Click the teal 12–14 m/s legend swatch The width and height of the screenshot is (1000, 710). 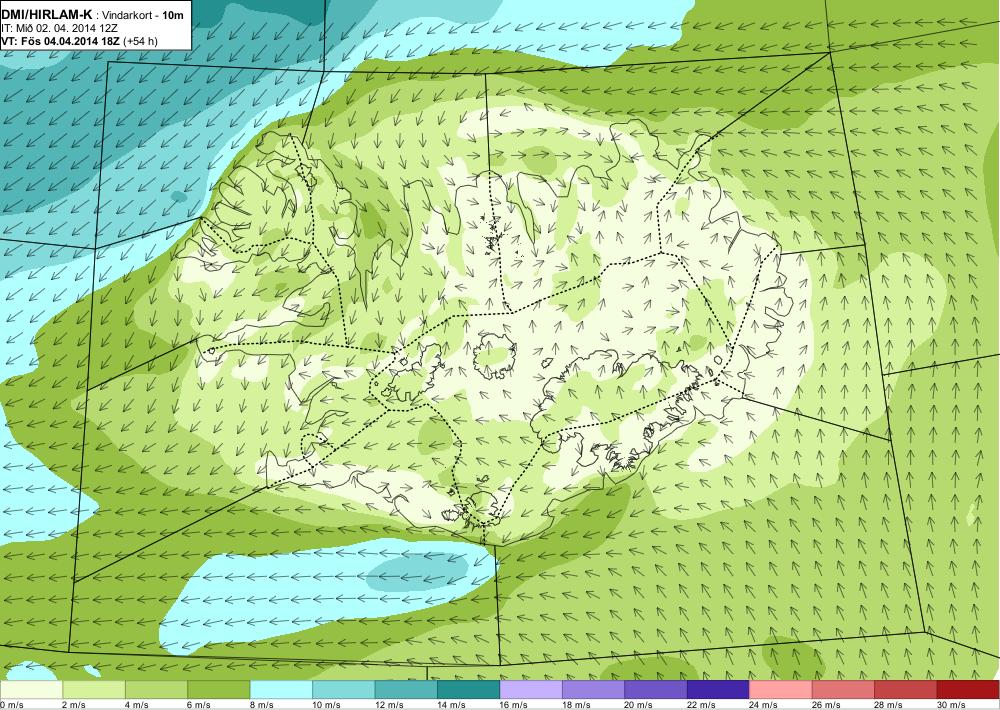tap(406, 690)
